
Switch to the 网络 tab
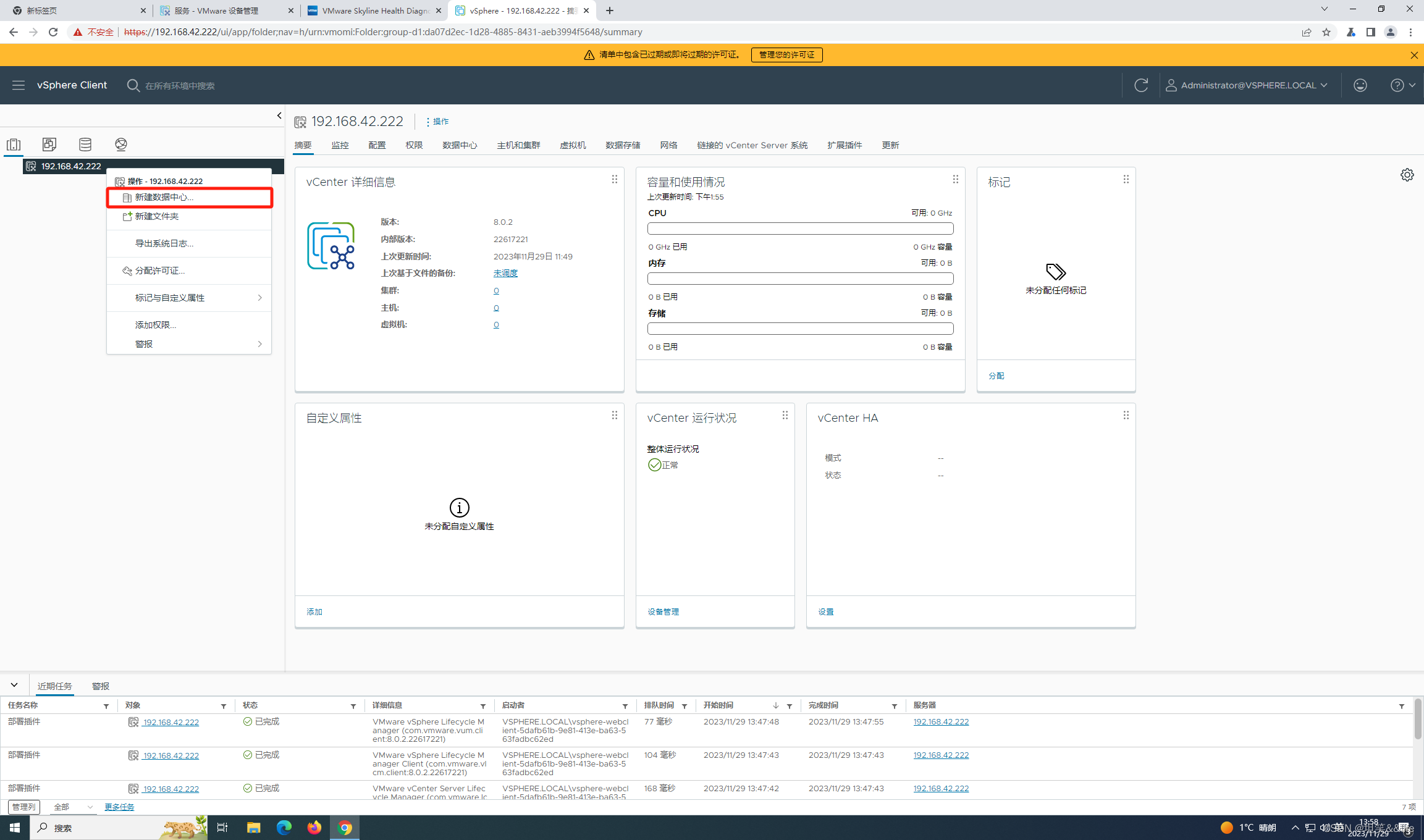668,145
